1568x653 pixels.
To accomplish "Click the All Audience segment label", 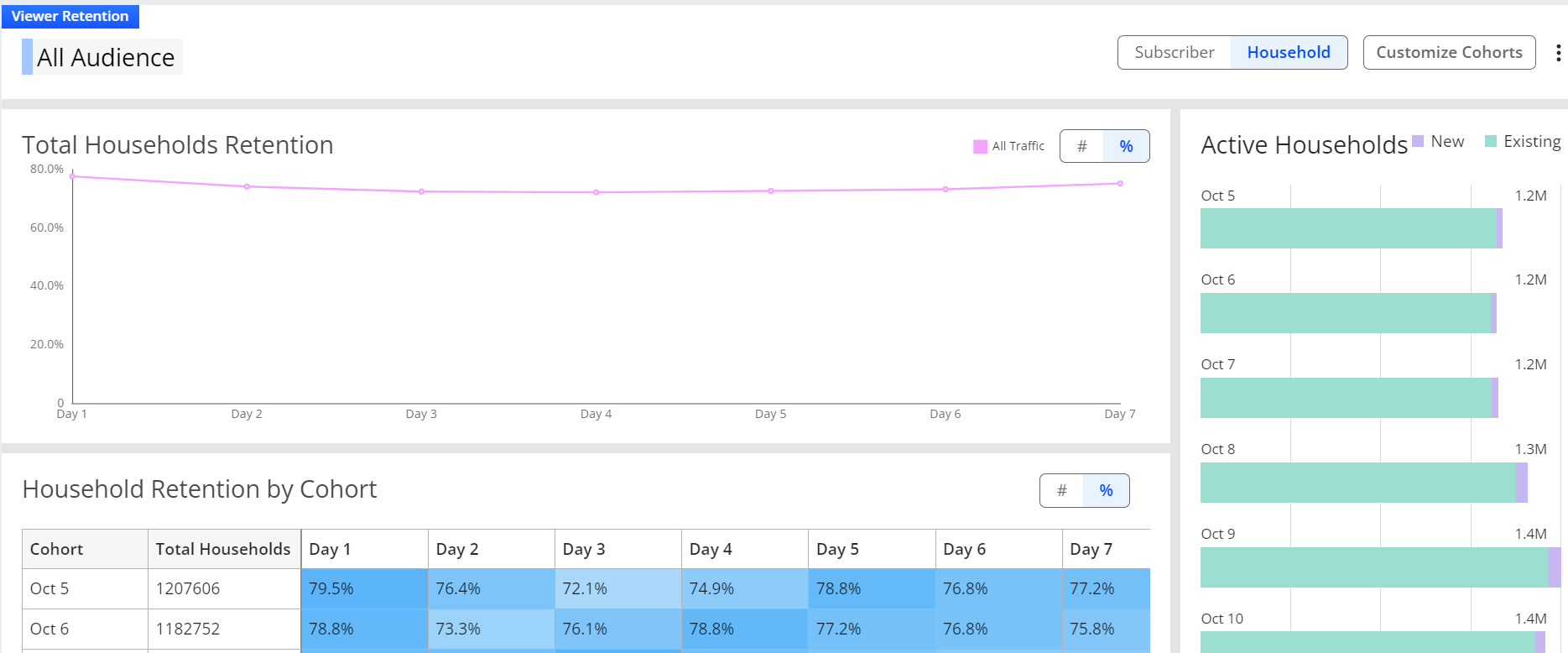I will 106,57.
